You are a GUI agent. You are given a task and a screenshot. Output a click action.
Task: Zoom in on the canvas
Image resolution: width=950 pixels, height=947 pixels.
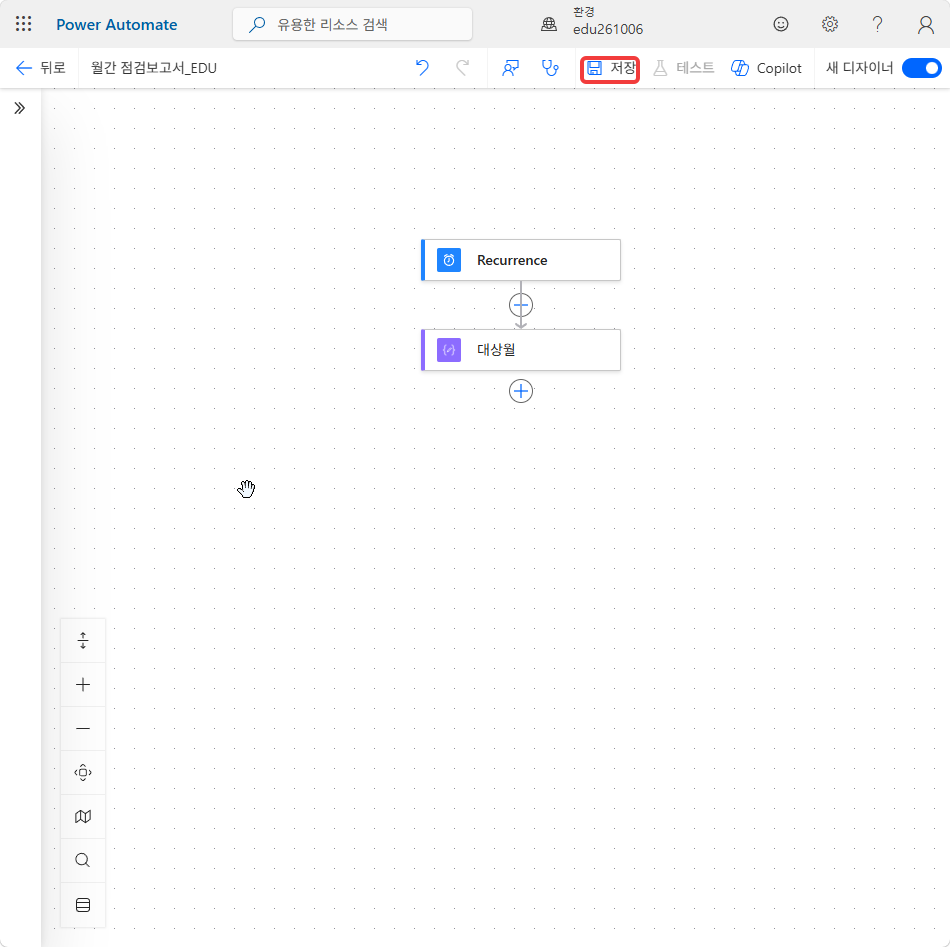(83, 685)
